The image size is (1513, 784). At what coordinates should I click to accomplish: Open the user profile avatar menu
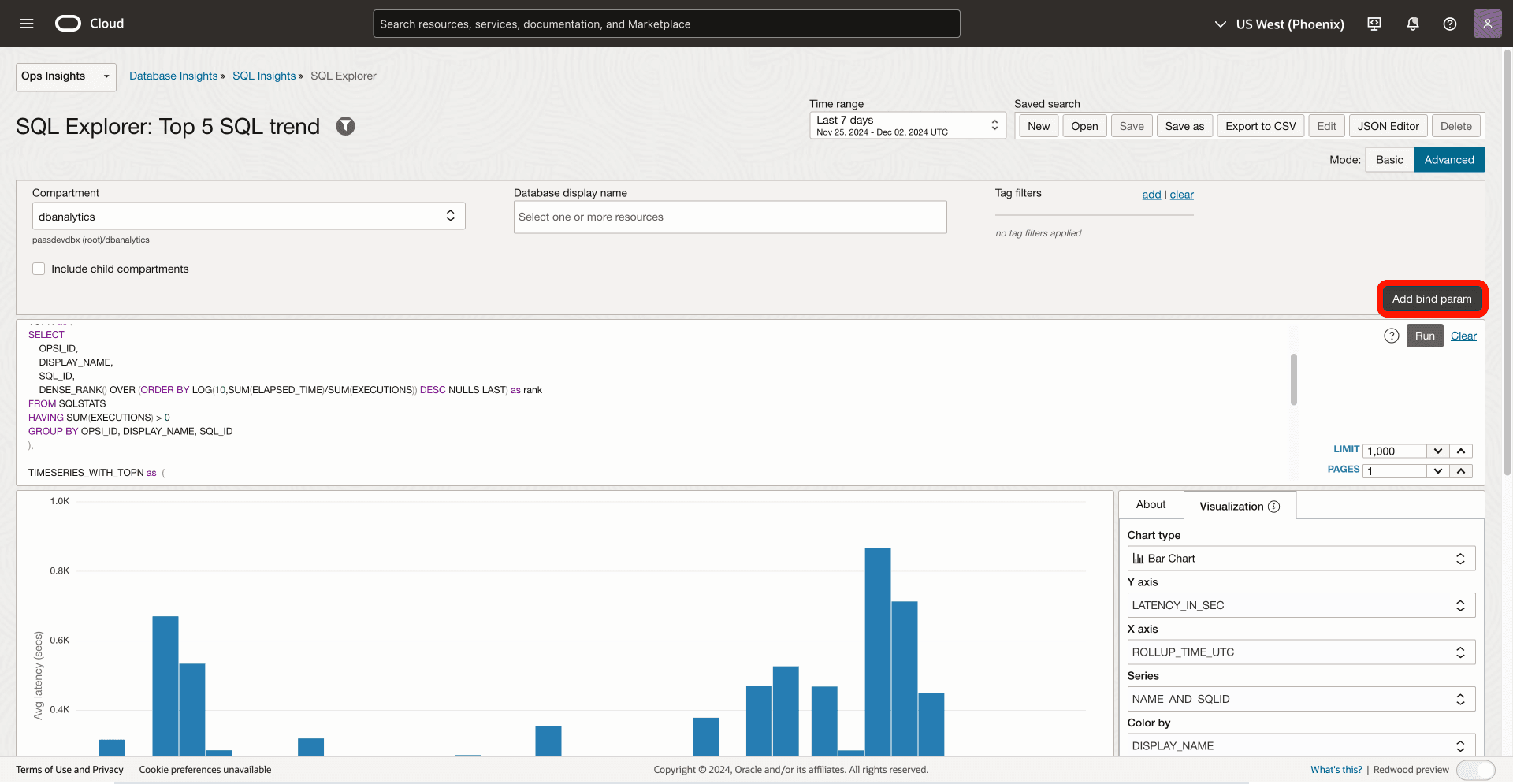click(1488, 24)
